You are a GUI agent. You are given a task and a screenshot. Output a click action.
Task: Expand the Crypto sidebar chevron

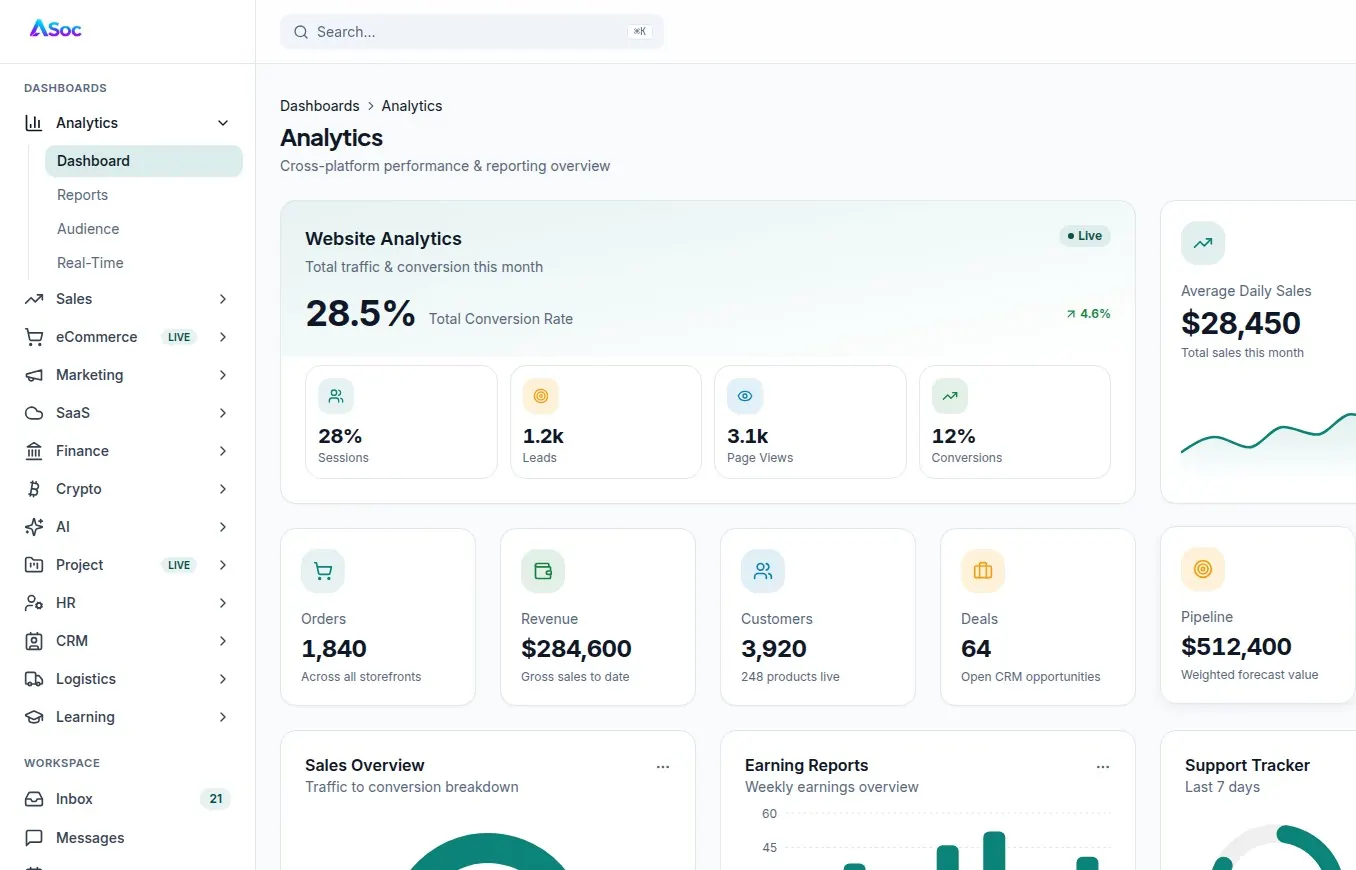pos(223,489)
